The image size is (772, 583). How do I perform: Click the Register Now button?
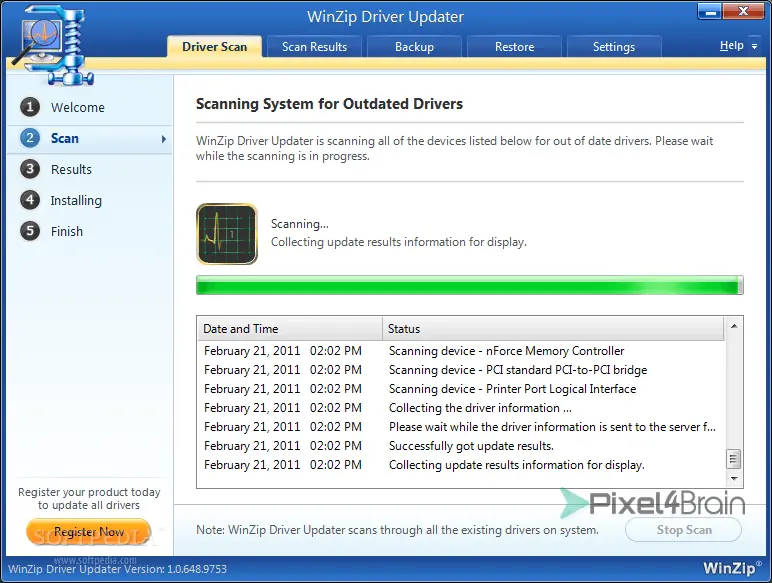coord(89,532)
